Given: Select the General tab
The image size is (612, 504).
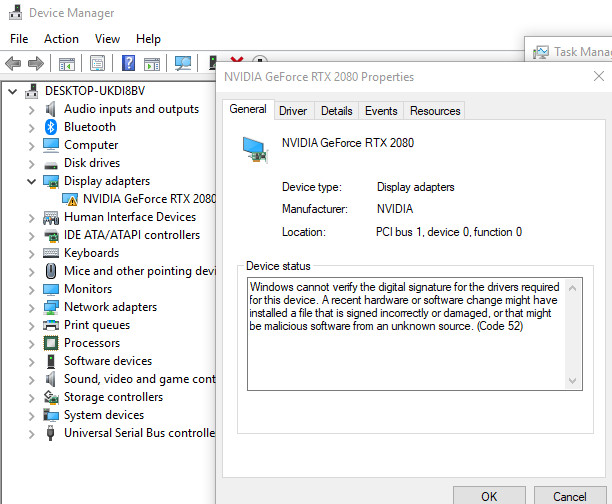Looking at the screenshot, I should (248, 109).
